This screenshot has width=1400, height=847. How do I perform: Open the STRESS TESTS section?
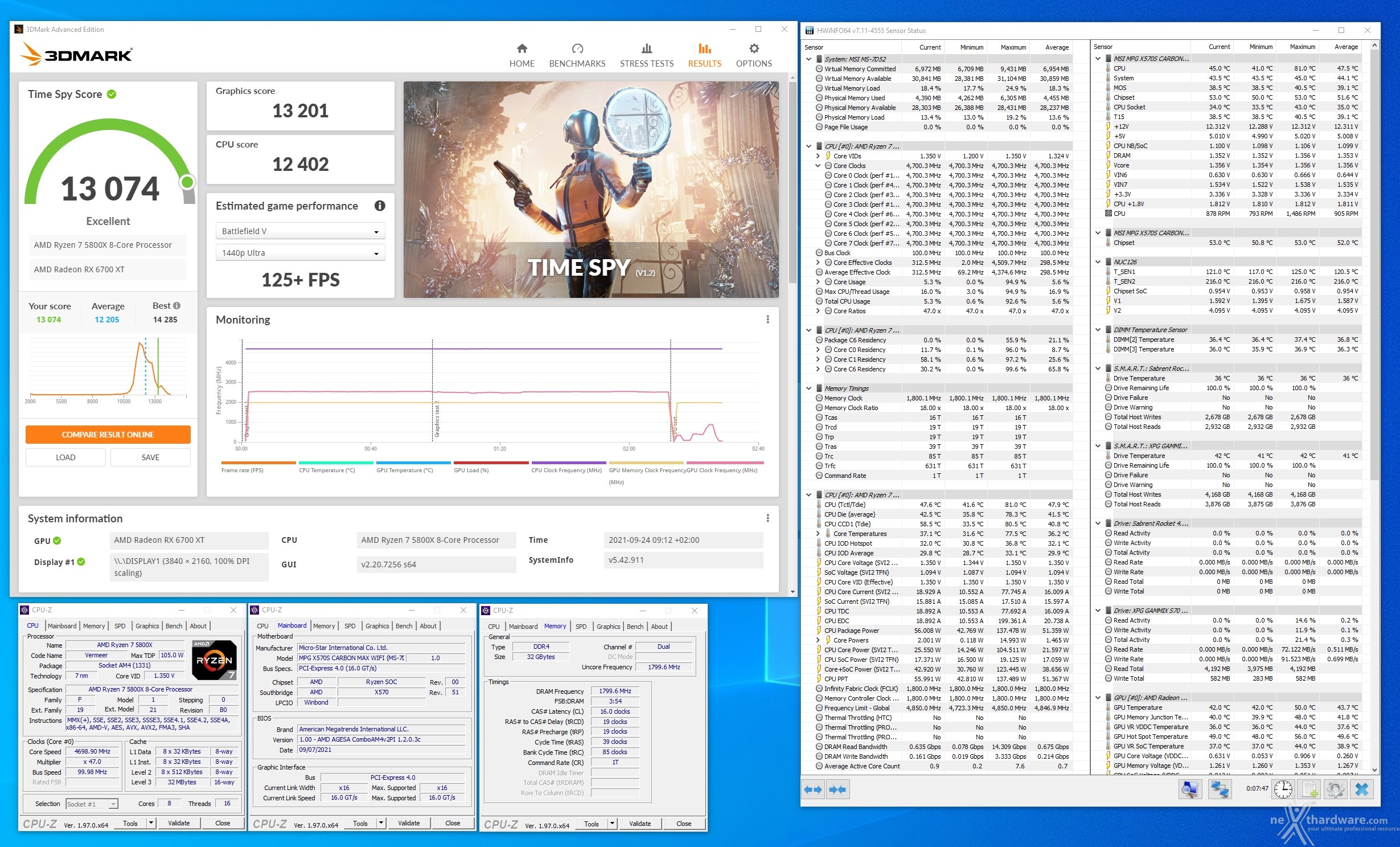coord(646,55)
